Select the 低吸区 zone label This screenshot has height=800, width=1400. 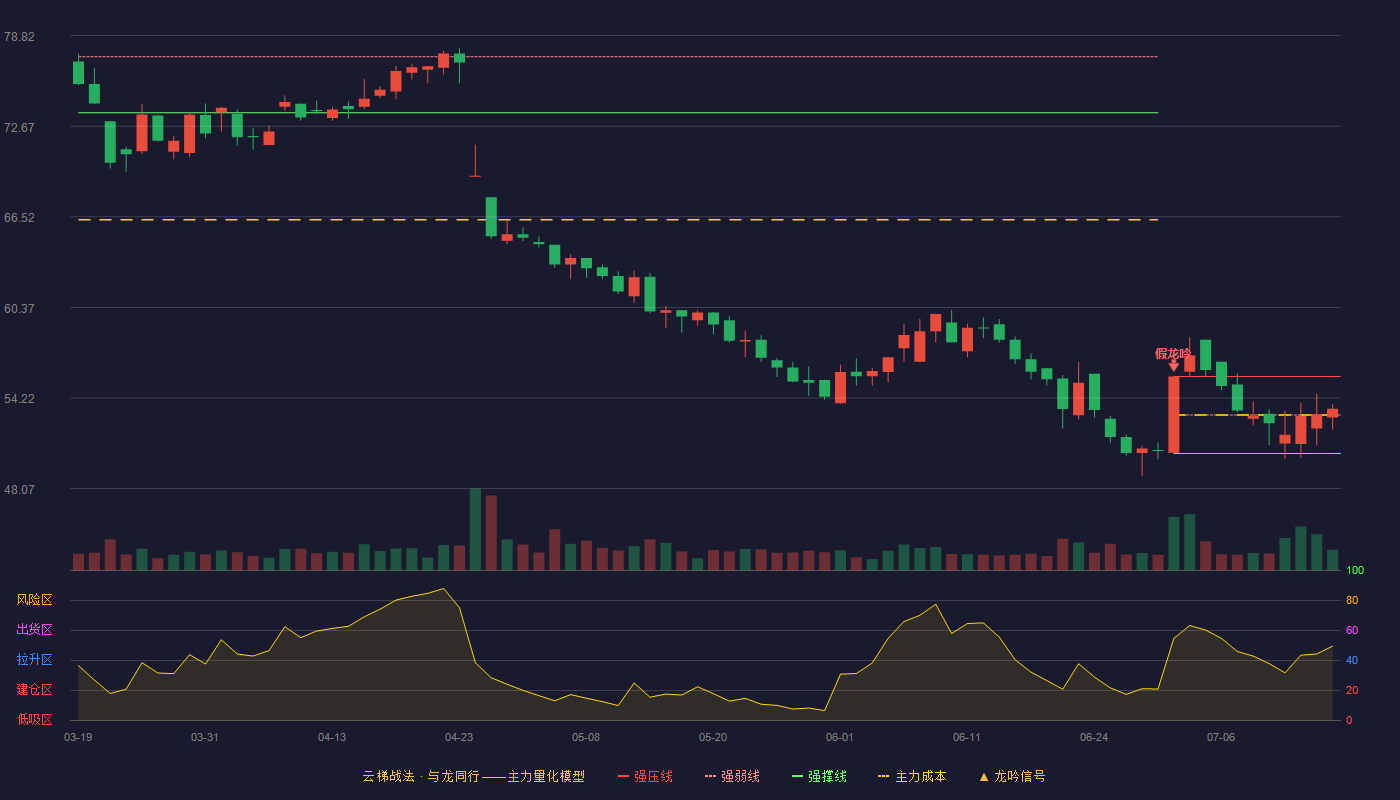(35, 719)
